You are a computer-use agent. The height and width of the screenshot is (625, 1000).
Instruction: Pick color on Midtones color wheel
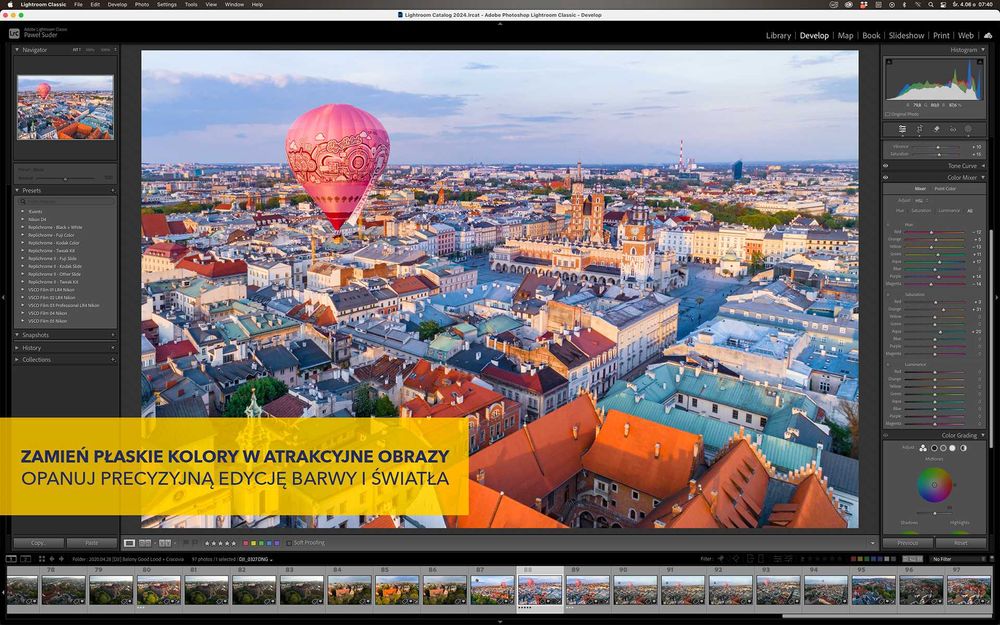click(x=934, y=485)
